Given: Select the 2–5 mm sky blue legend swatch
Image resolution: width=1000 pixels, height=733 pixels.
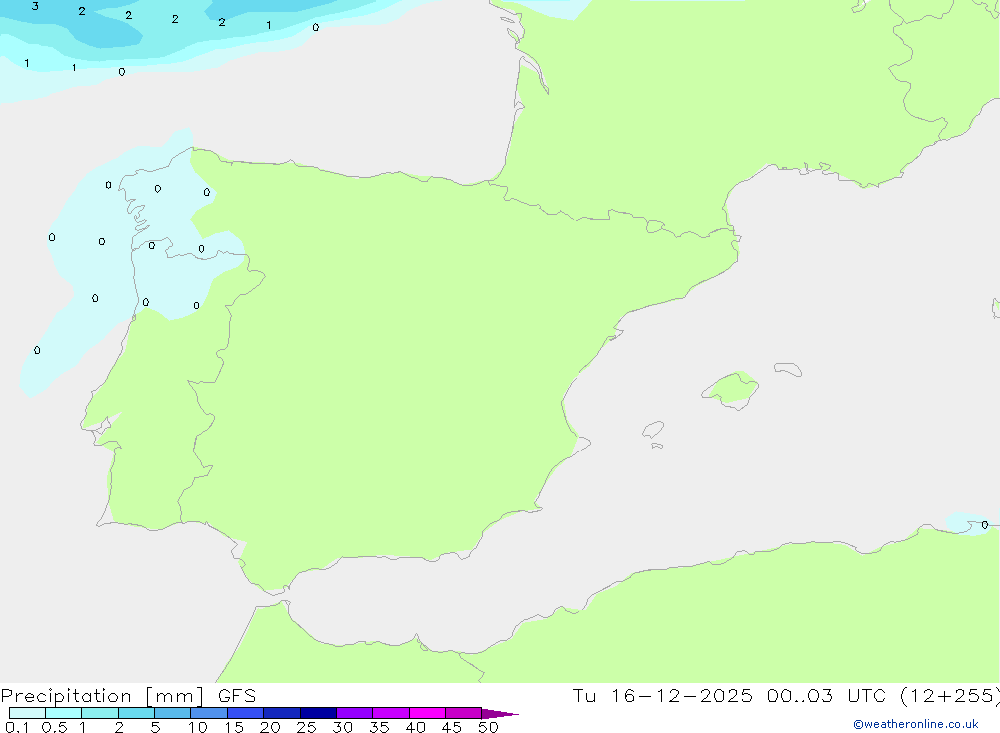Looking at the screenshot, I should [136, 713].
